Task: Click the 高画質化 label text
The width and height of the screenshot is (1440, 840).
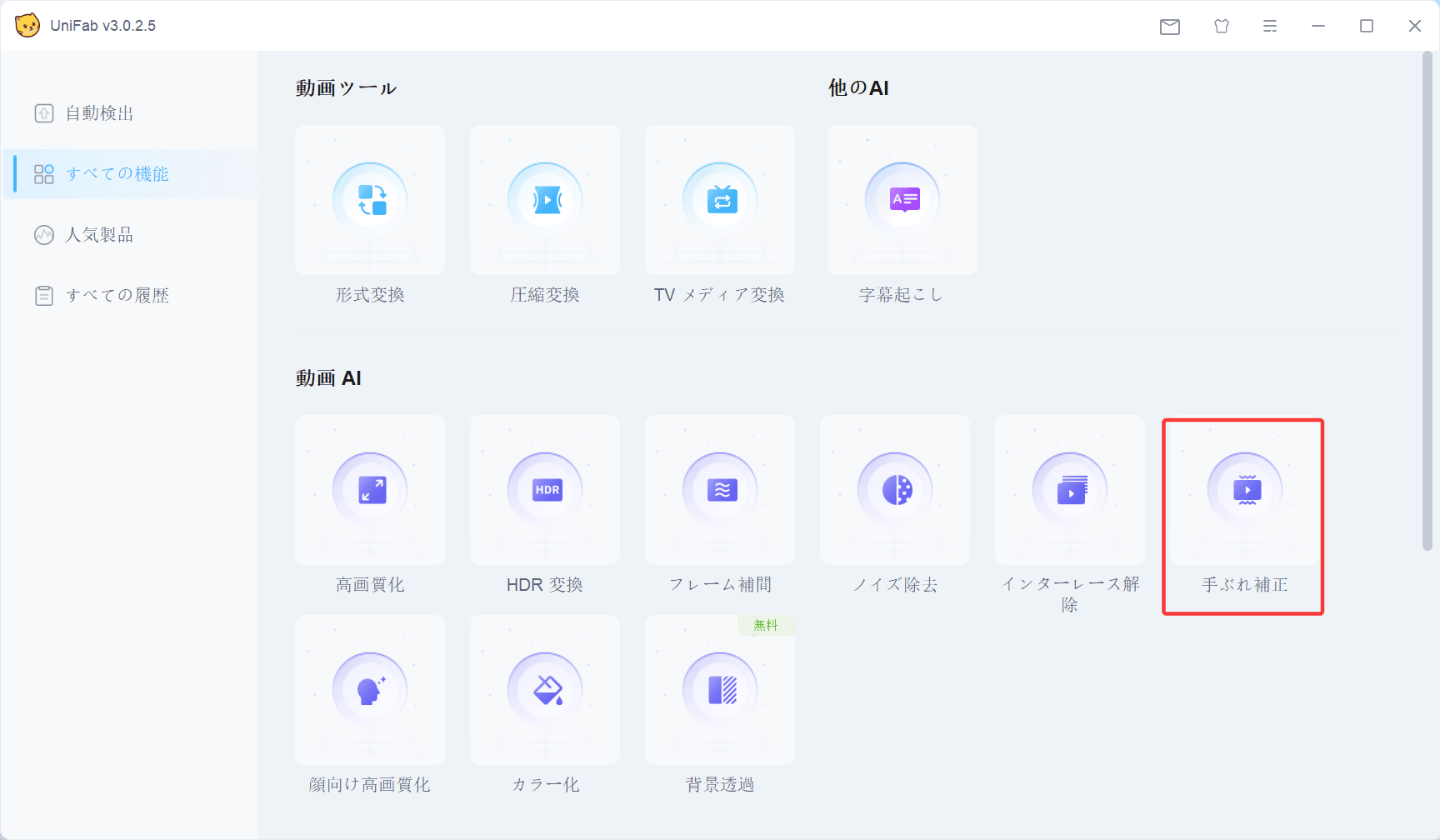Action: point(370,585)
